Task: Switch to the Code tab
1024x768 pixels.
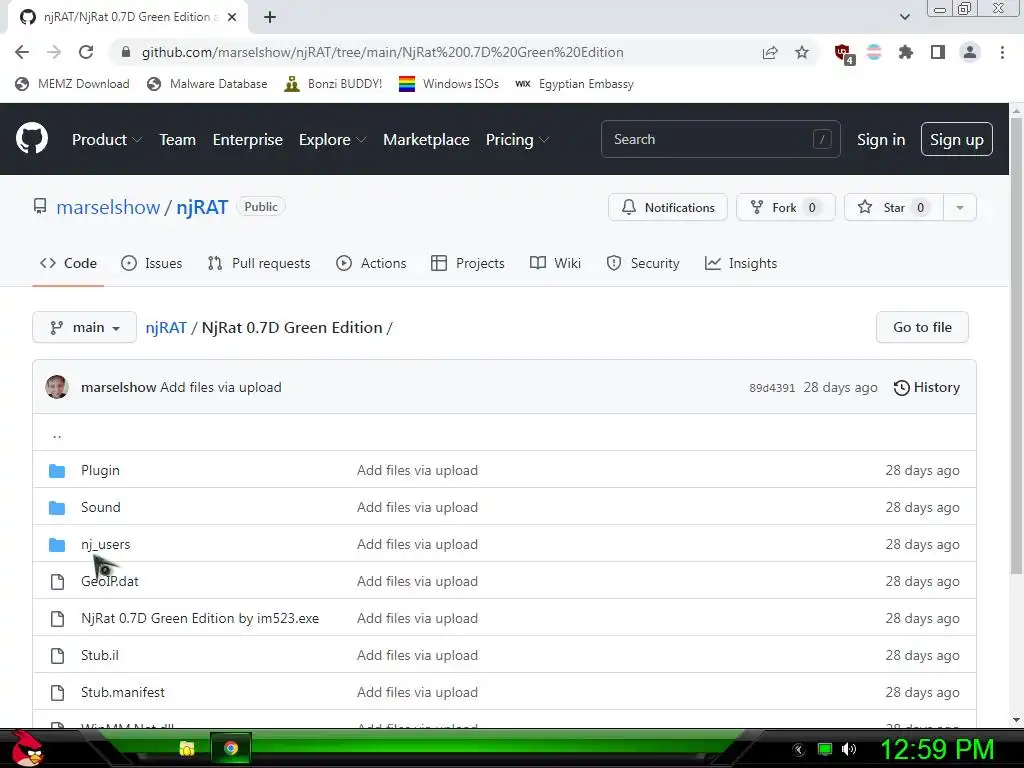Action: coord(68,263)
